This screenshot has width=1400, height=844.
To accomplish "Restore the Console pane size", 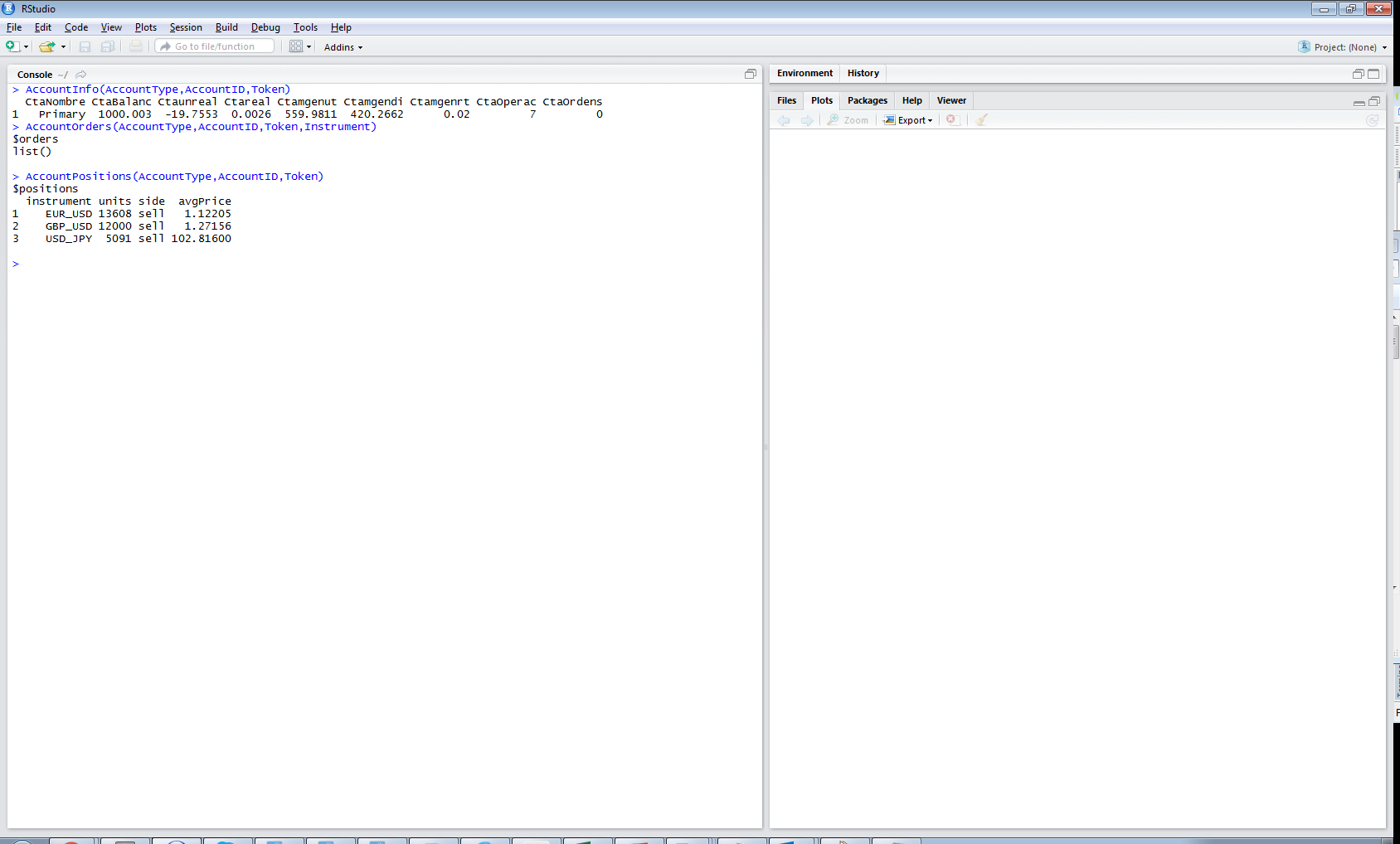I will point(751,75).
